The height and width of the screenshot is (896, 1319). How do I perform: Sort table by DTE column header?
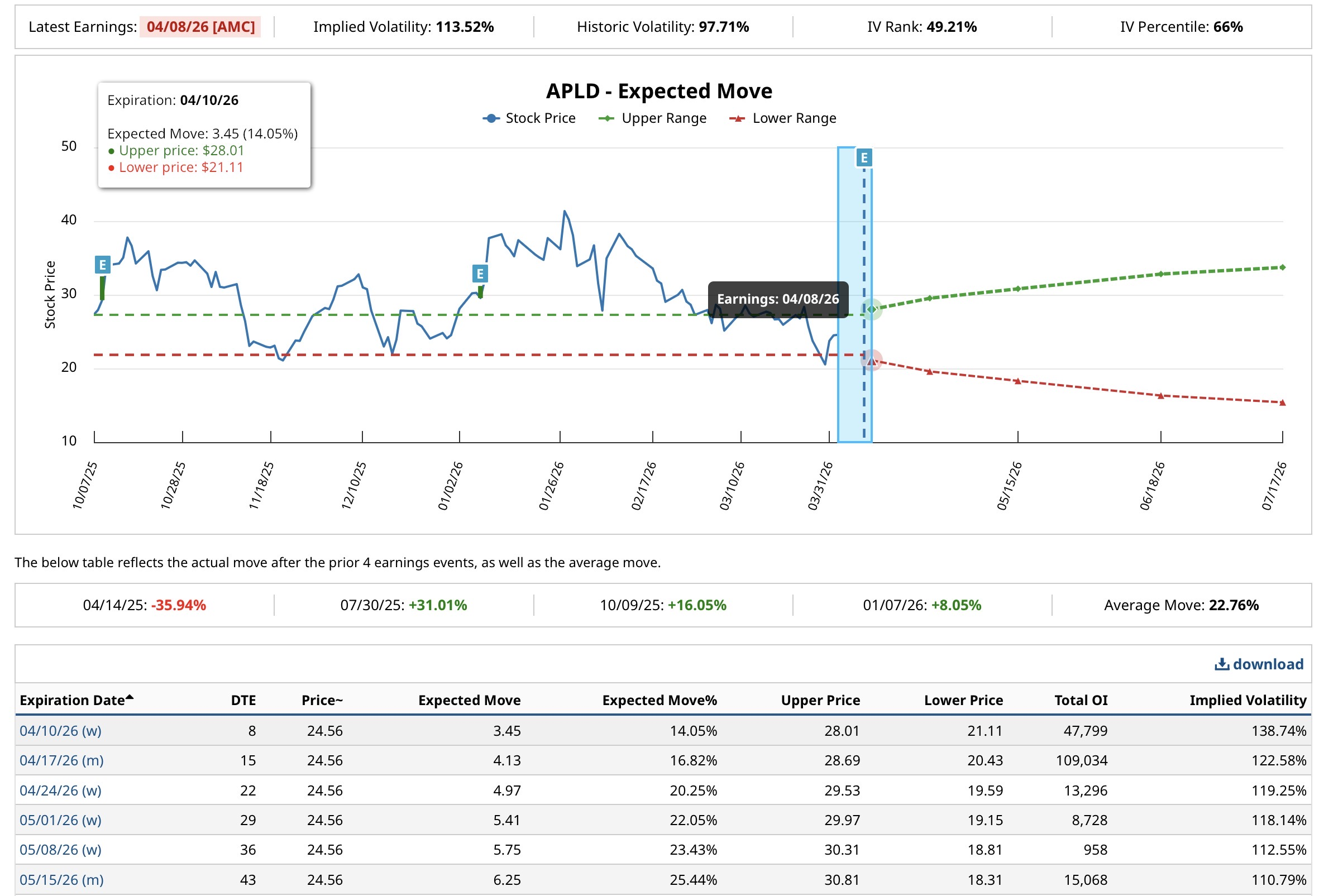pyautogui.click(x=243, y=699)
